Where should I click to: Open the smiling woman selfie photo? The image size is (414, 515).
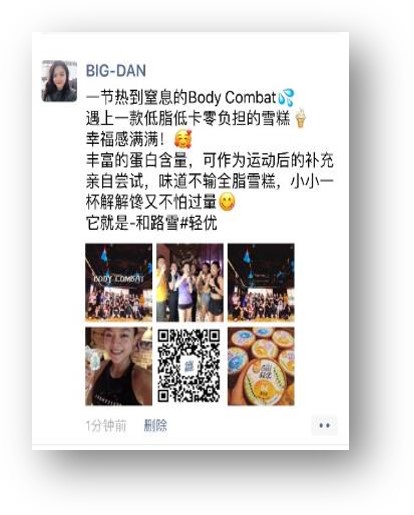pos(119,366)
